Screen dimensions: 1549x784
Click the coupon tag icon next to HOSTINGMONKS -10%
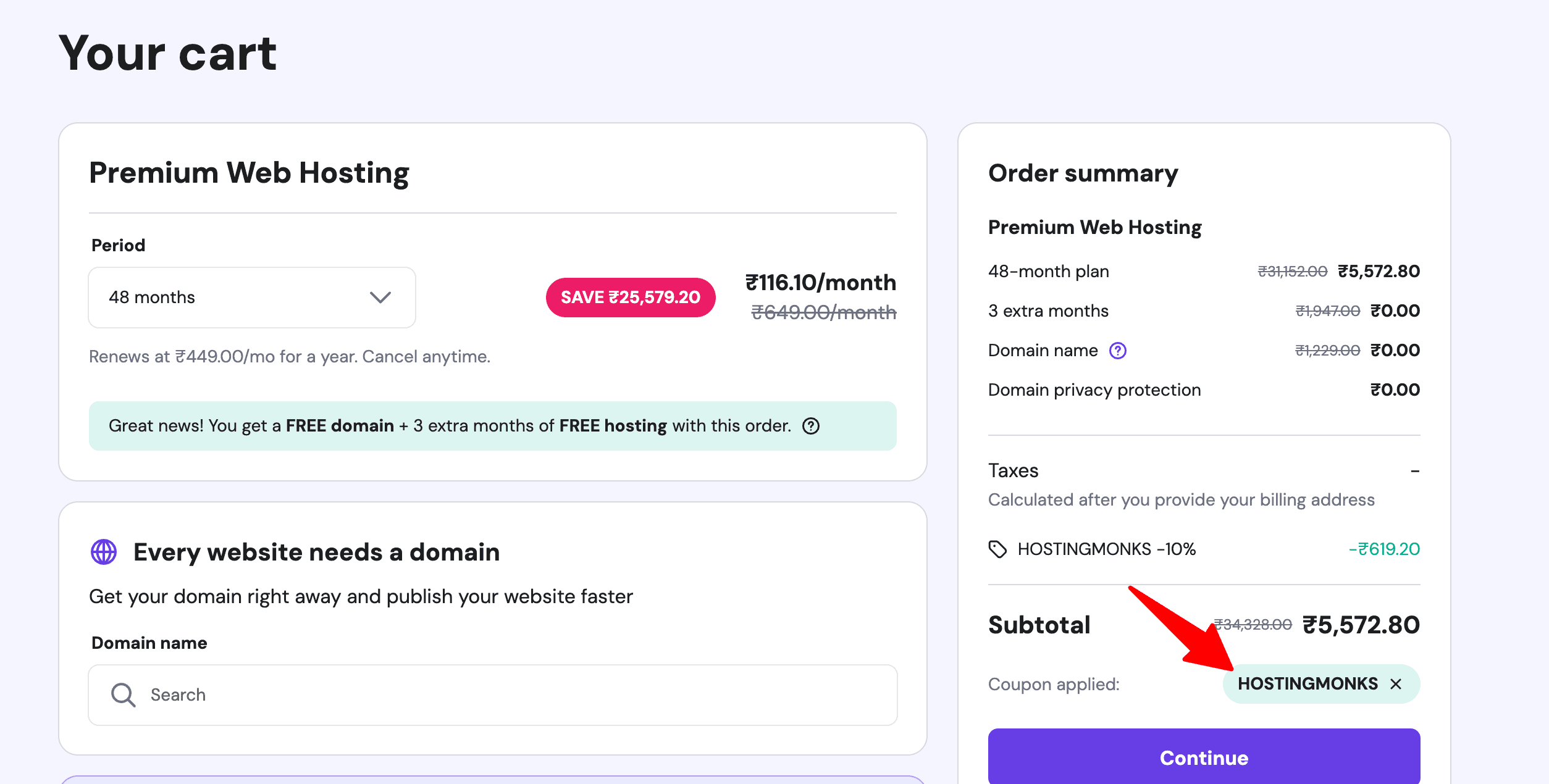tap(997, 548)
